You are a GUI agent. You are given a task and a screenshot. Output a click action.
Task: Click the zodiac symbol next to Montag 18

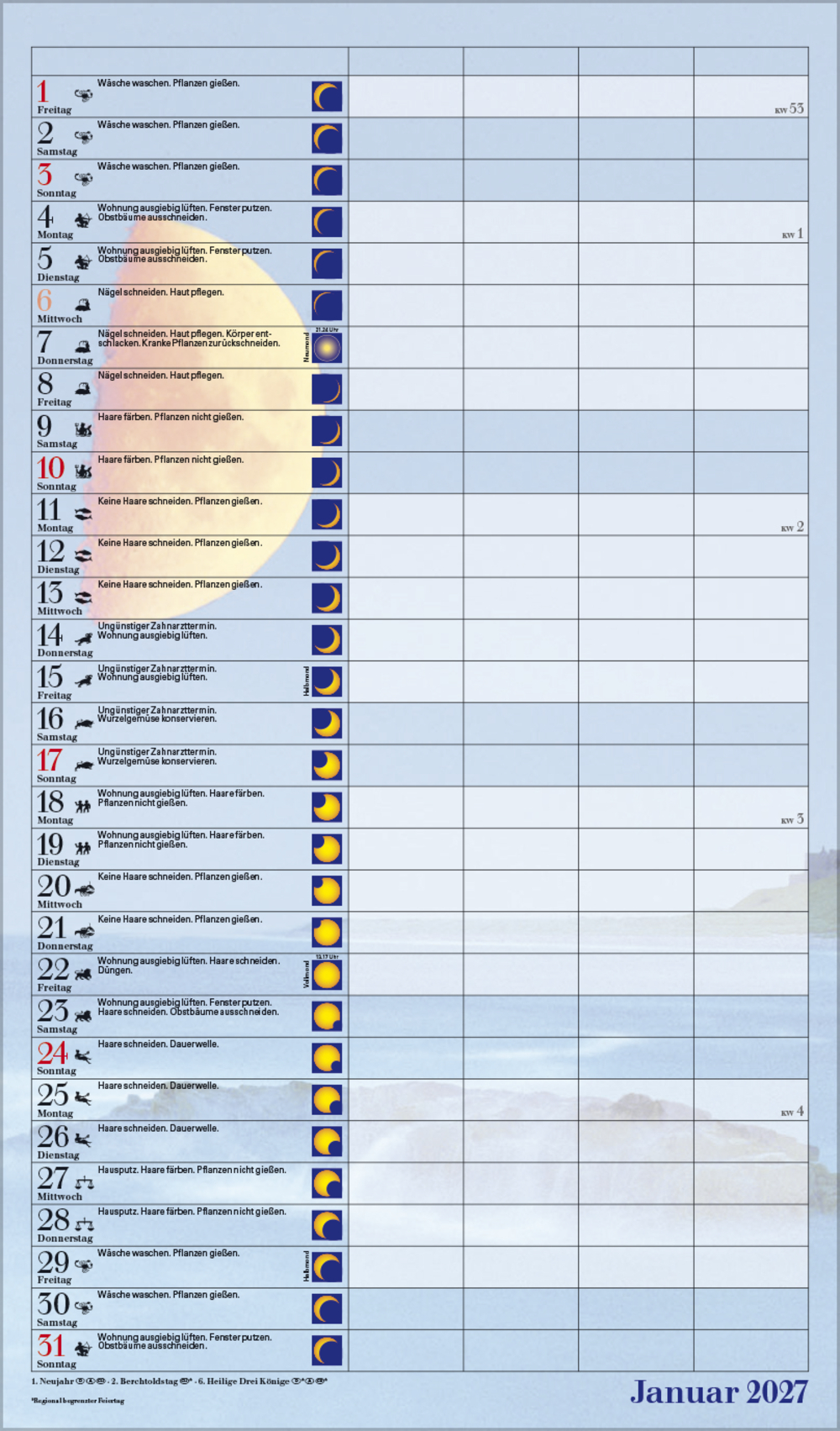pos(82,806)
